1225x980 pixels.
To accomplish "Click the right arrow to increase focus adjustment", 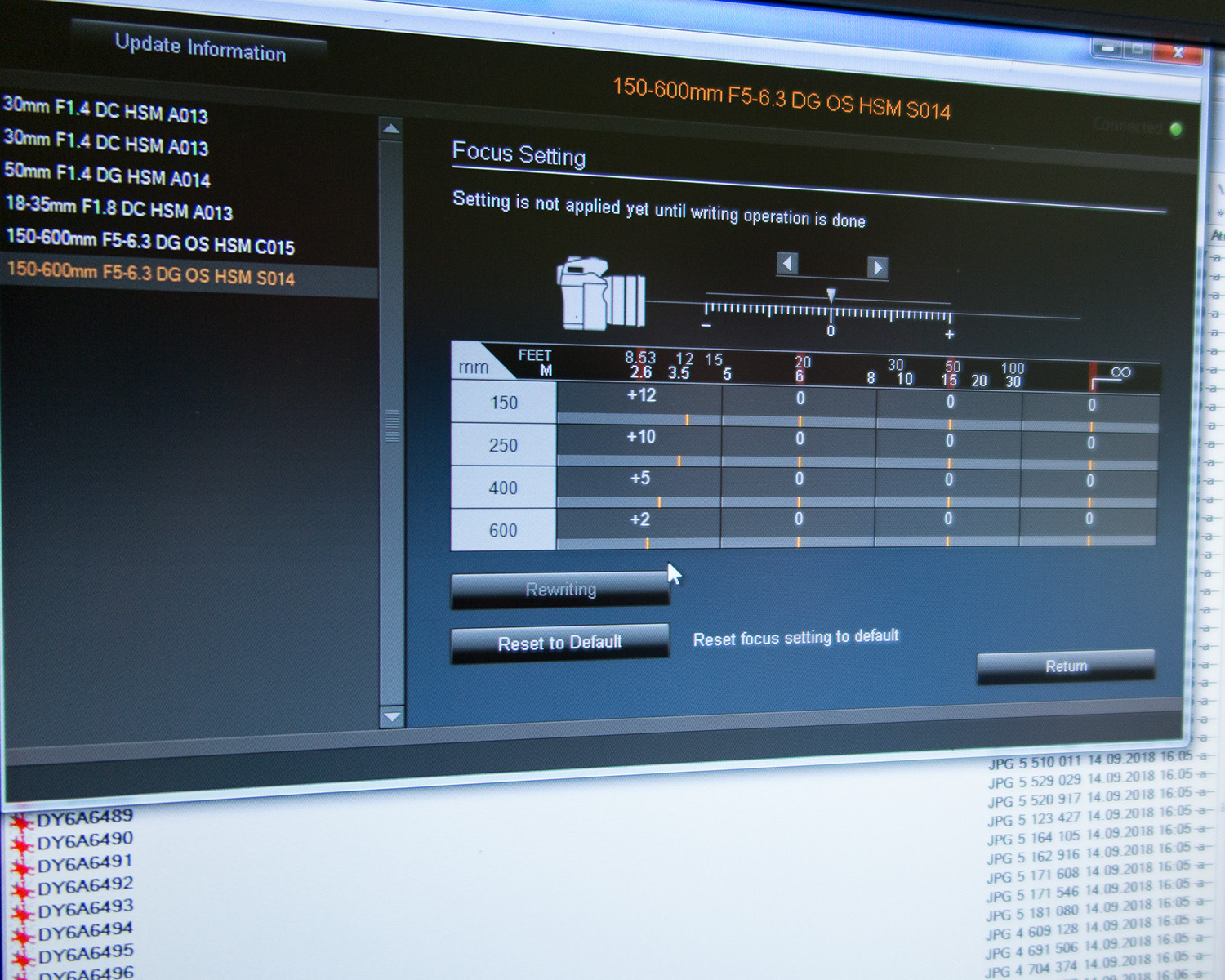I will point(877,267).
